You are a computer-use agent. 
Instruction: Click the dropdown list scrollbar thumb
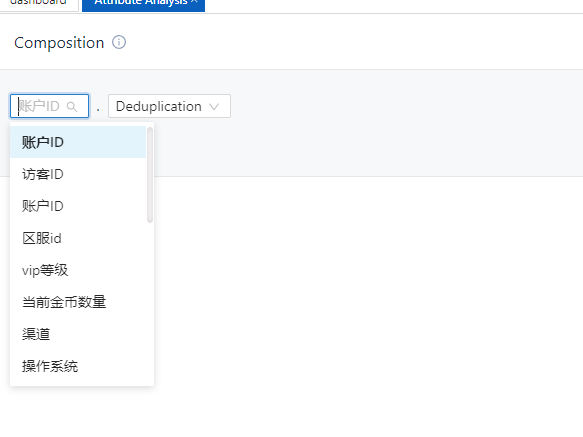(x=150, y=175)
